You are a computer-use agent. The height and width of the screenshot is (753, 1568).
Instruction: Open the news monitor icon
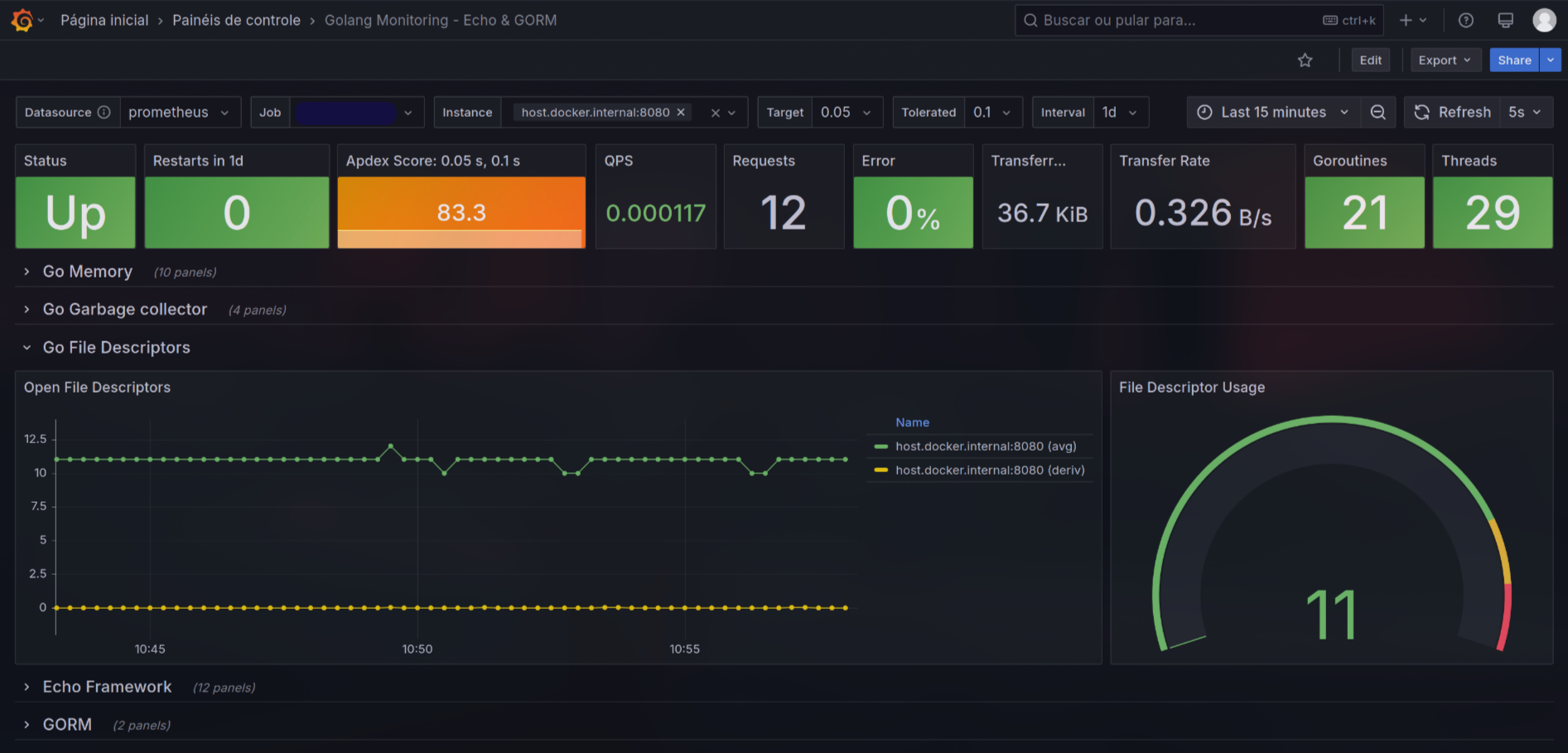(x=1506, y=20)
